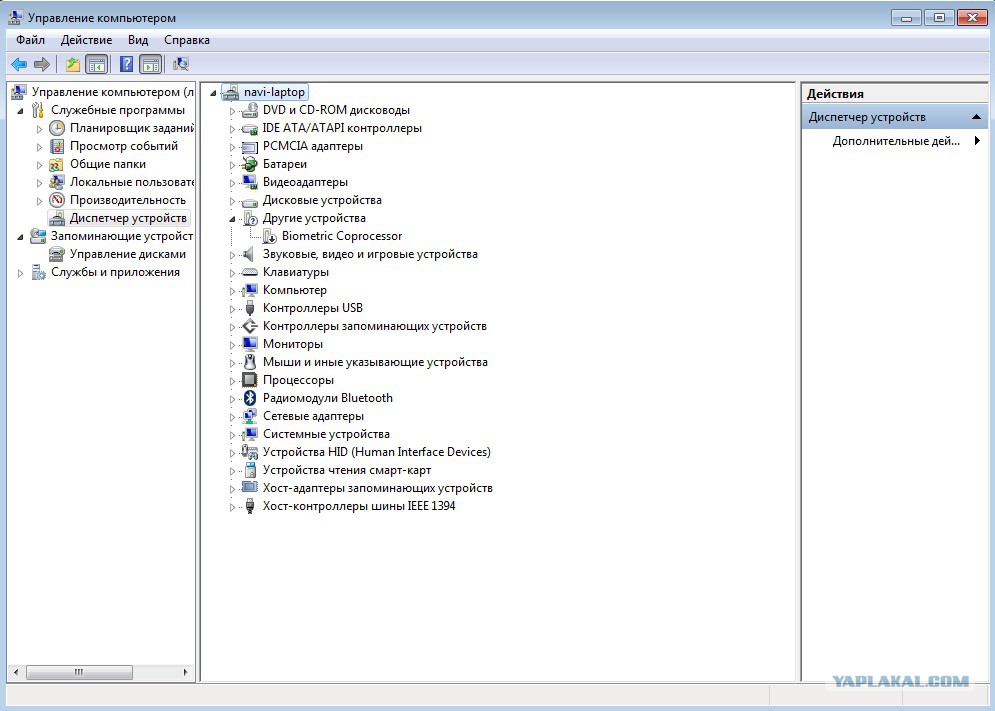This screenshot has width=995, height=711.
Task: Expand Дисковые устройства node
Action: 232,201
